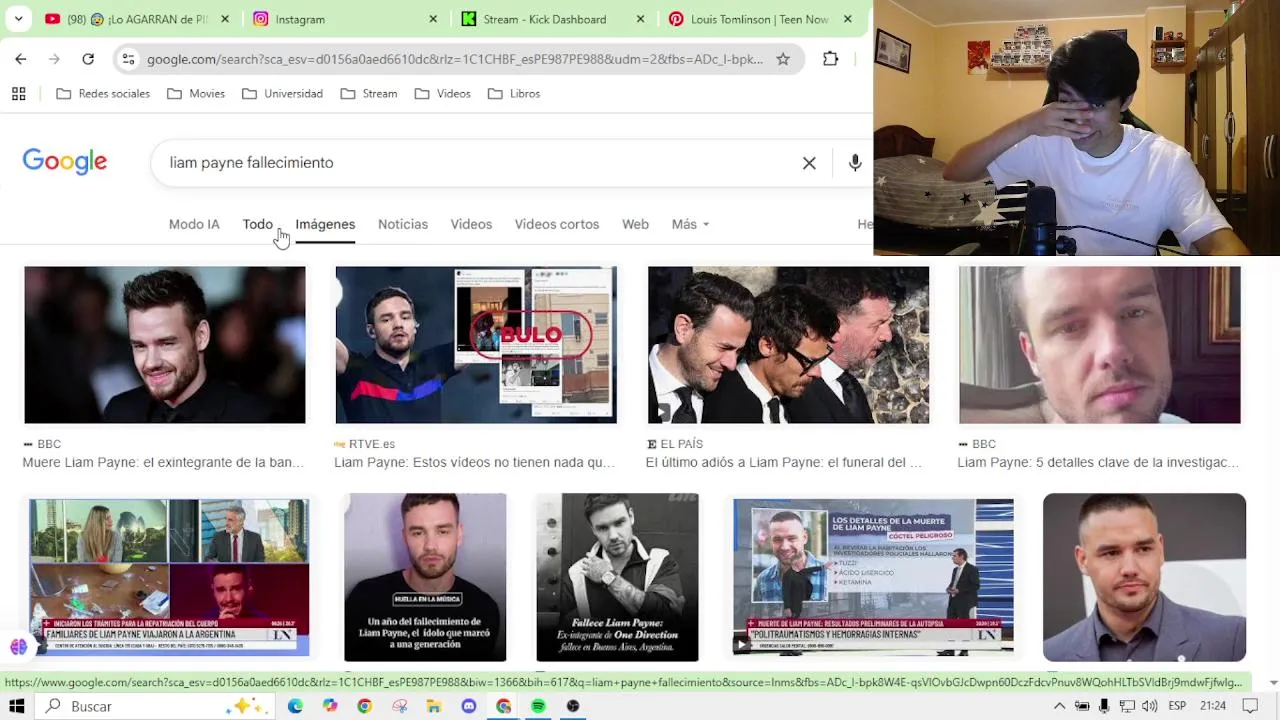Viewport: 1280px width, 720px height.
Task: Click the purple floating extension icon
Action: pos(19,647)
